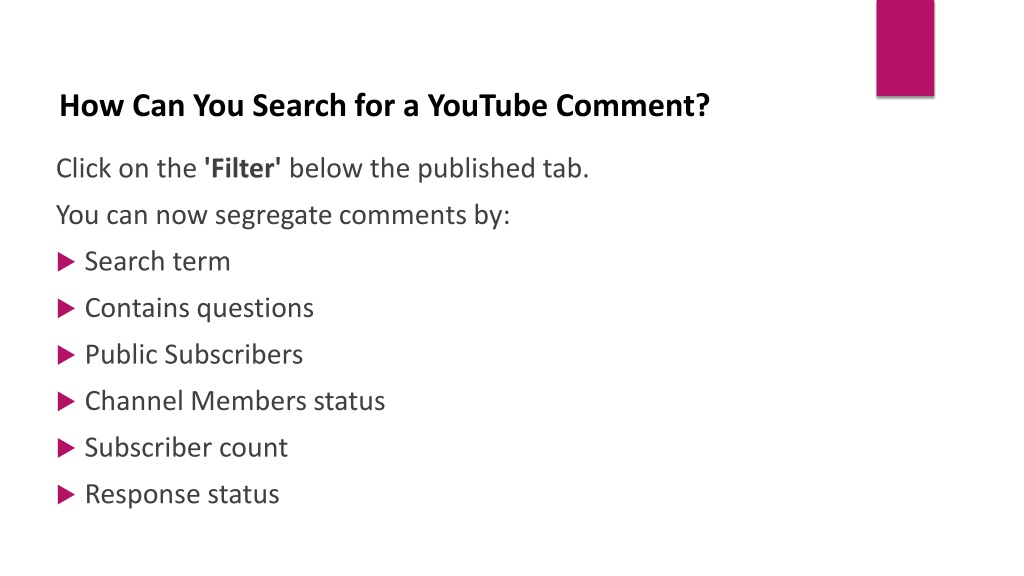Click the arrow bullet beside Response status
This screenshot has width=1024, height=576.
(x=66, y=494)
